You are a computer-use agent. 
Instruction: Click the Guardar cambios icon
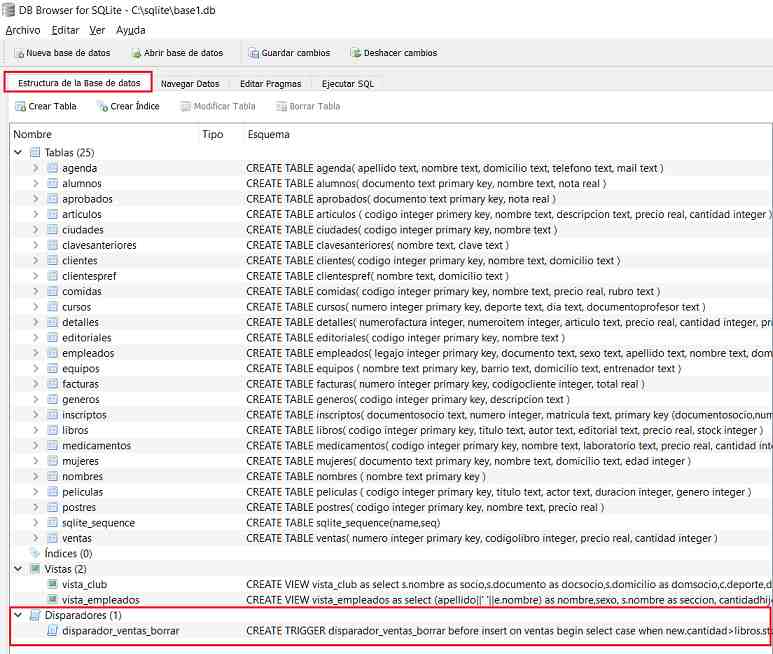[x=253, y=53]
